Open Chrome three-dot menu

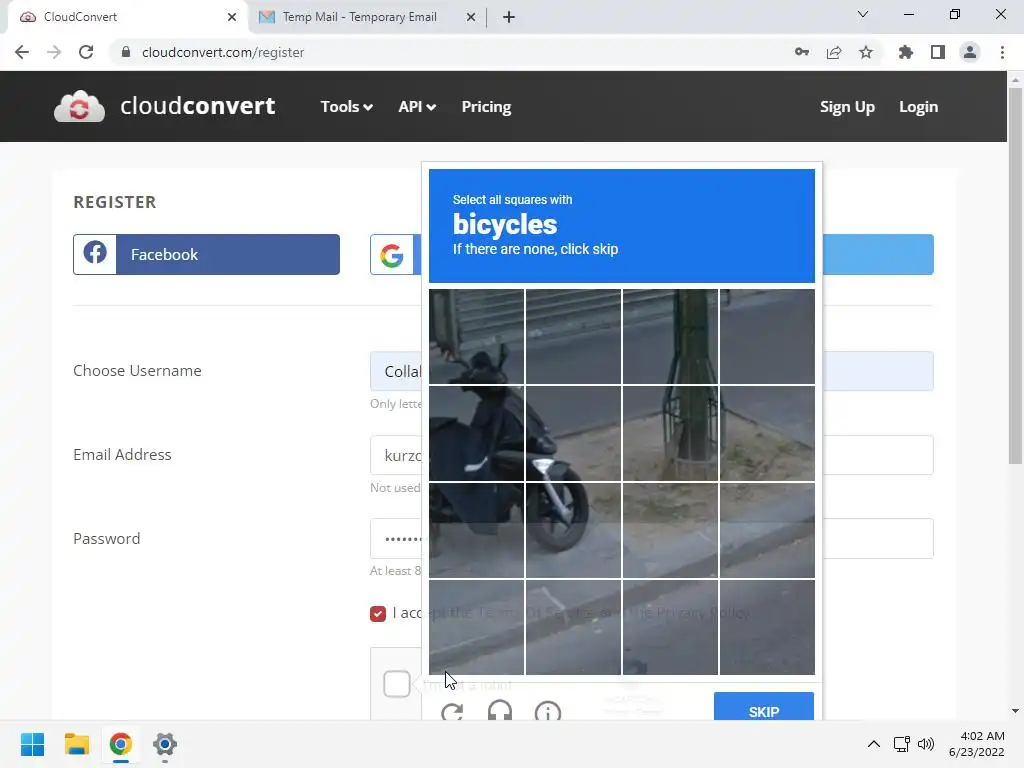pyautogui.click(x=1002, y=52)
